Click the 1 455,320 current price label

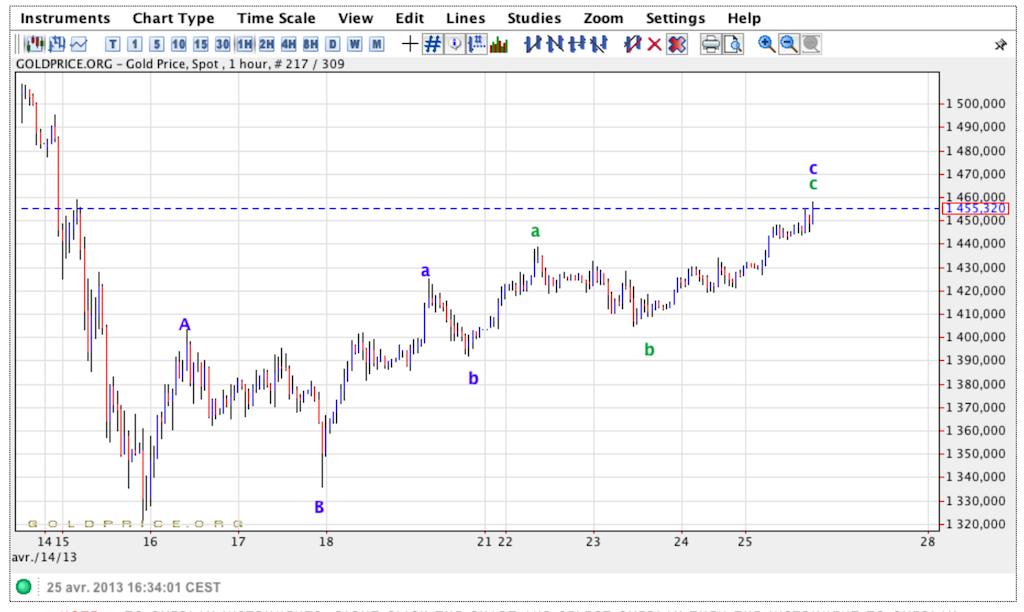pyautogui.click(x=976, y=209)
